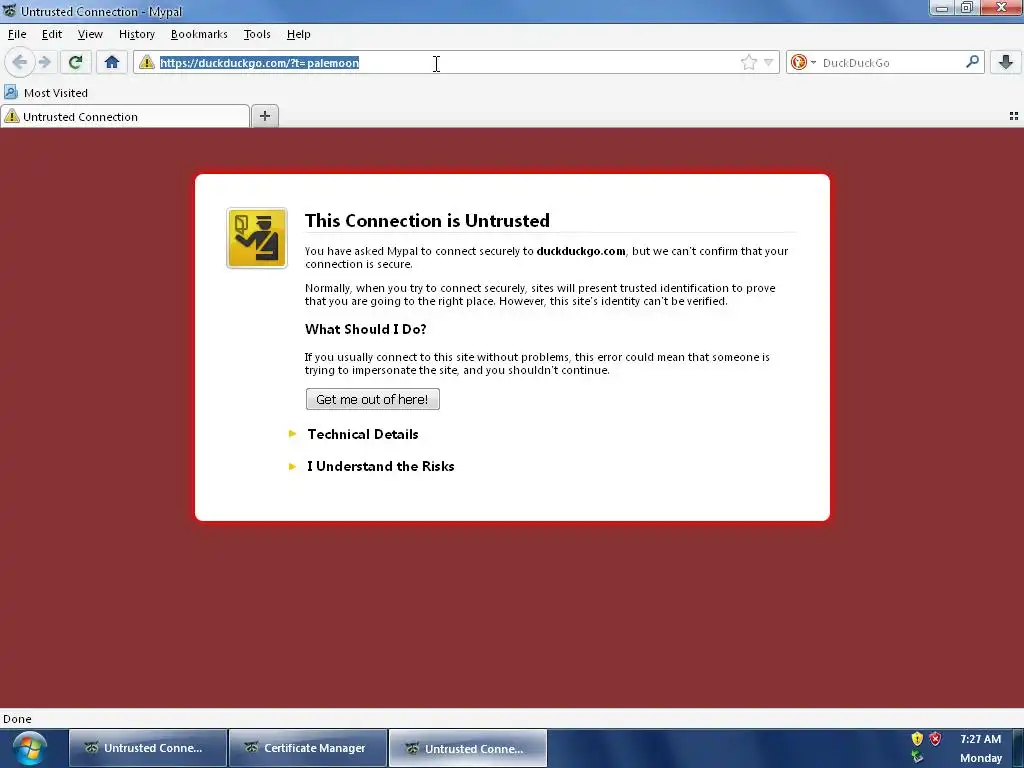Viewport: 1024px width, 768px height.
Task: Click the Most Visited bookmarks icon
Action: 11,93
